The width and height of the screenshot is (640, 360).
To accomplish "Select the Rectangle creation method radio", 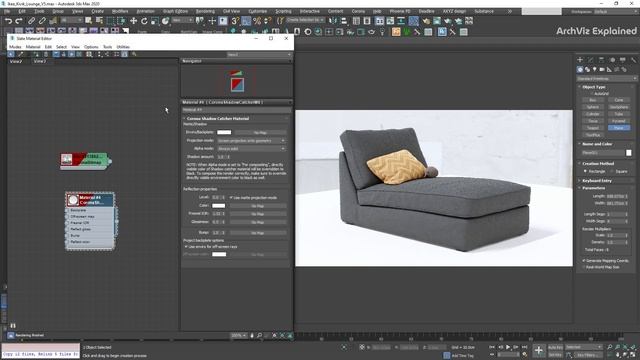I will tap(585, 171).
